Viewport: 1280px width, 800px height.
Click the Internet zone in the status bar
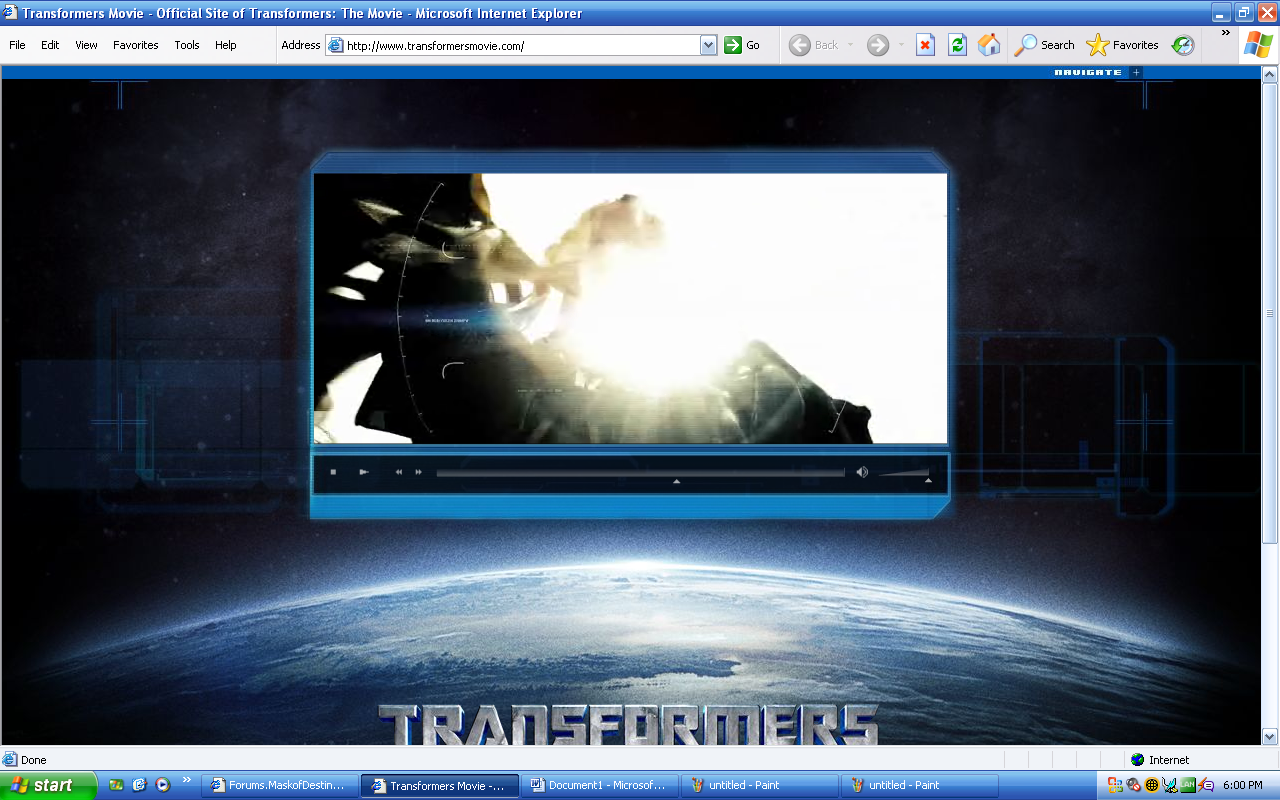(x=1160, y=760)
